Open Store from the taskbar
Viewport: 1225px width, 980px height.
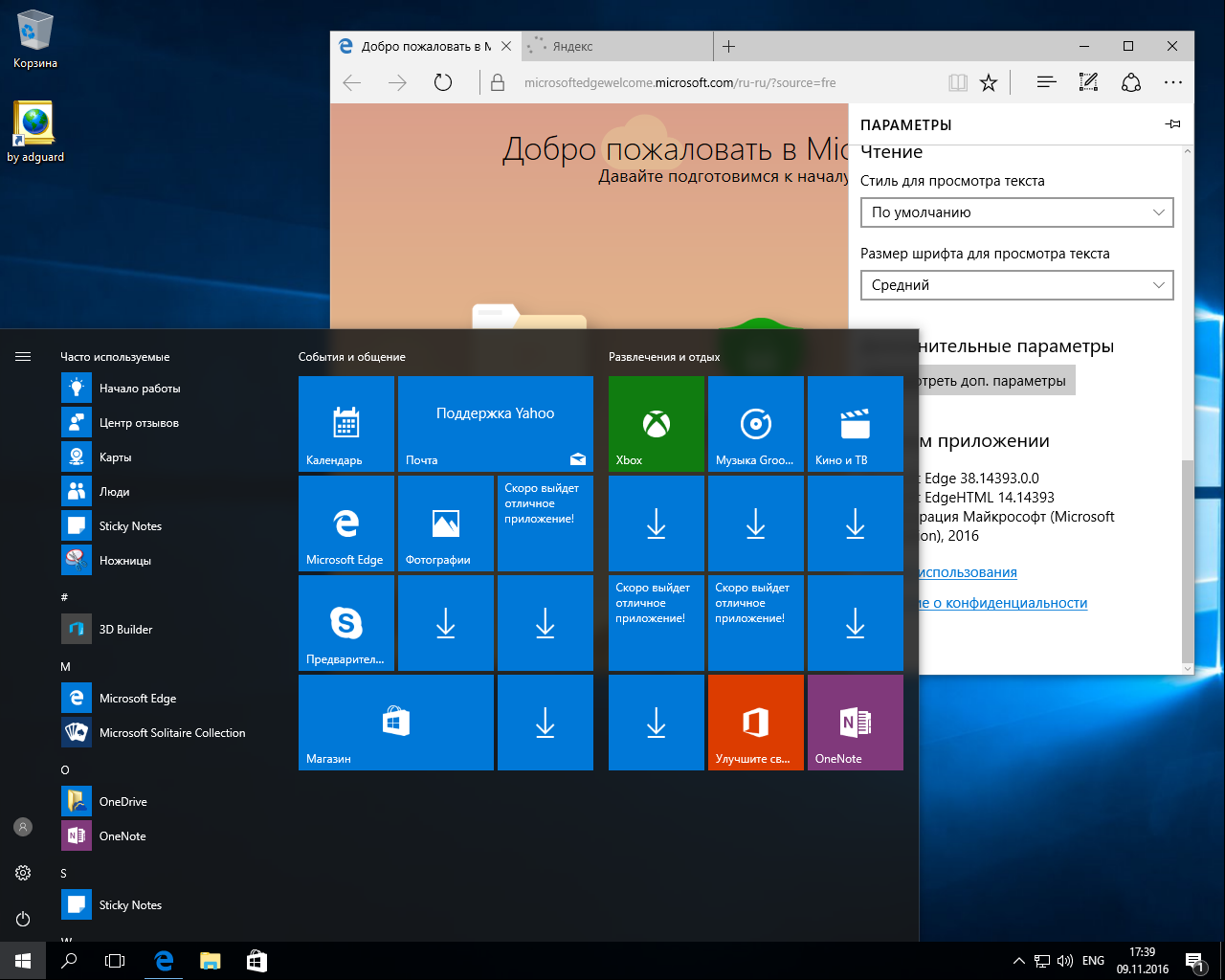click(256, 961)
